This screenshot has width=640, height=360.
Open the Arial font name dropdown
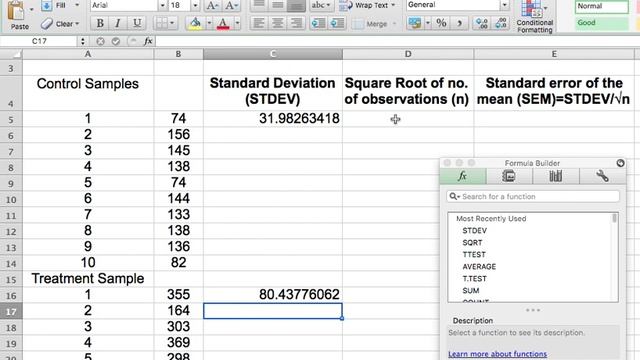162,5
